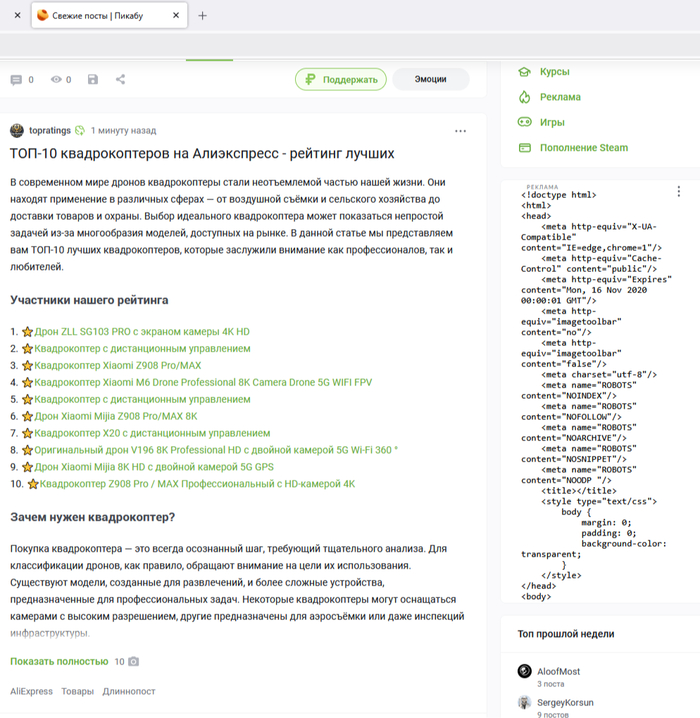Click the AliExpress tag
The height and width of the screenshot is (718, 700).
[31, 691]
